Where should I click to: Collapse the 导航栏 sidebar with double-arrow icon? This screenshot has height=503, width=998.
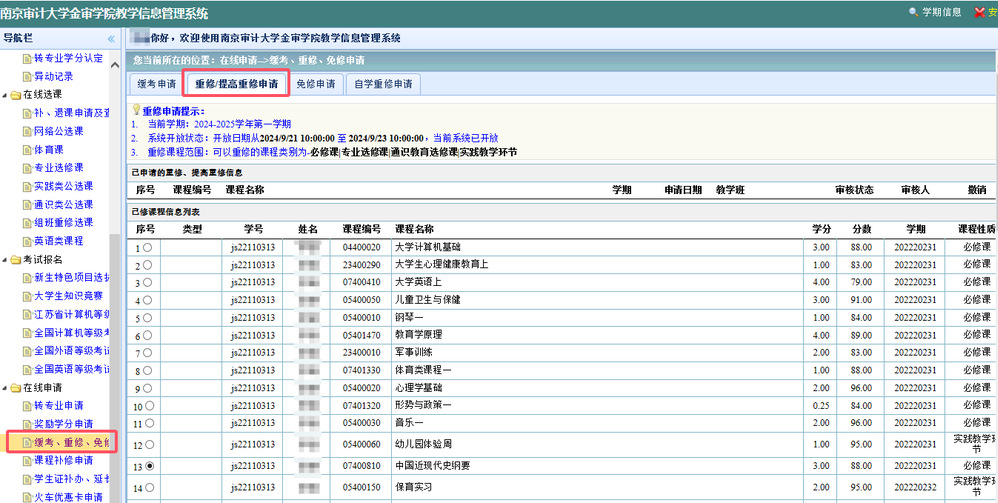tap(112, 38)
